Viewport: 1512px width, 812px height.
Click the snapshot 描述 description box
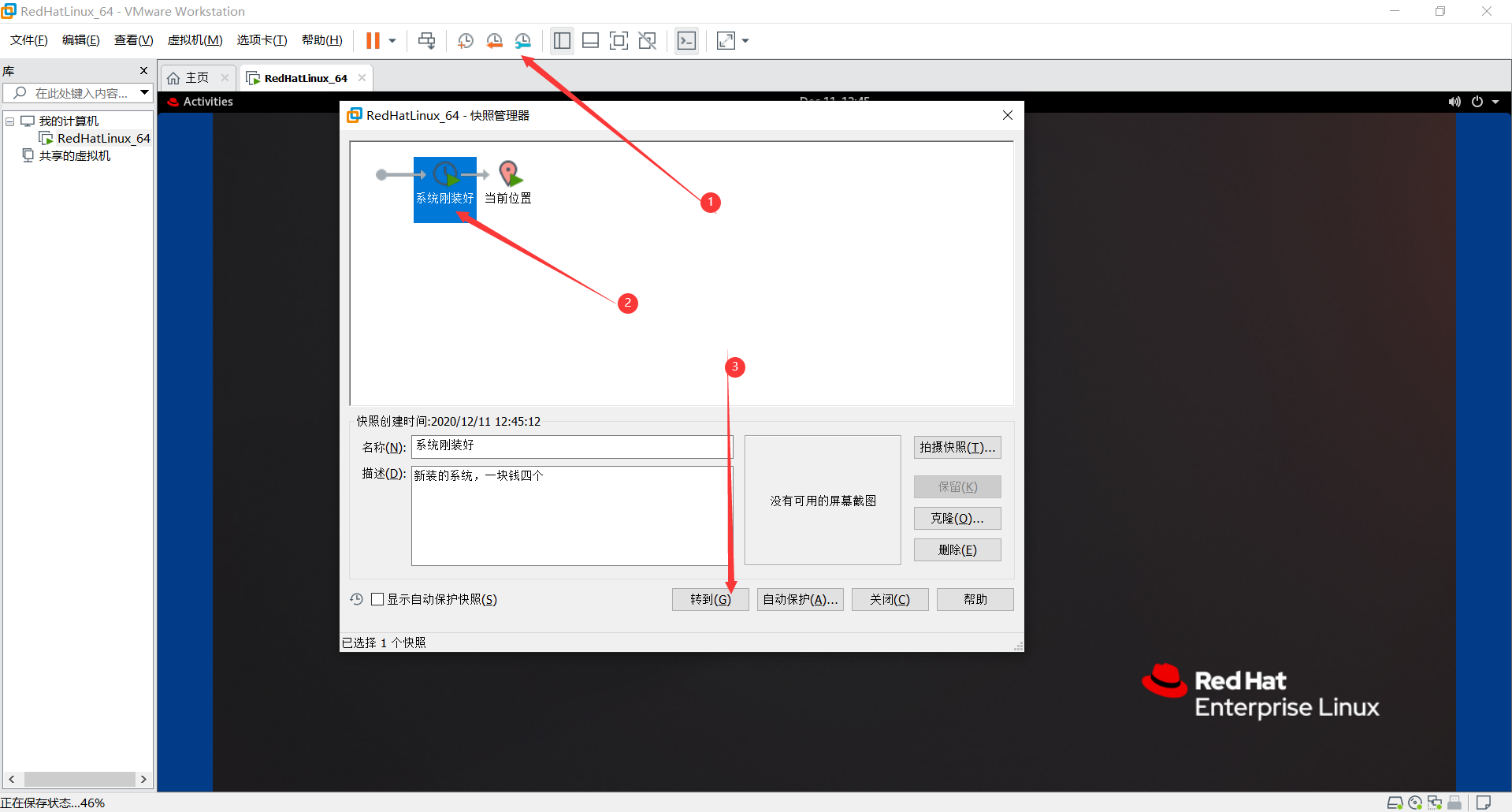(572, 516)
